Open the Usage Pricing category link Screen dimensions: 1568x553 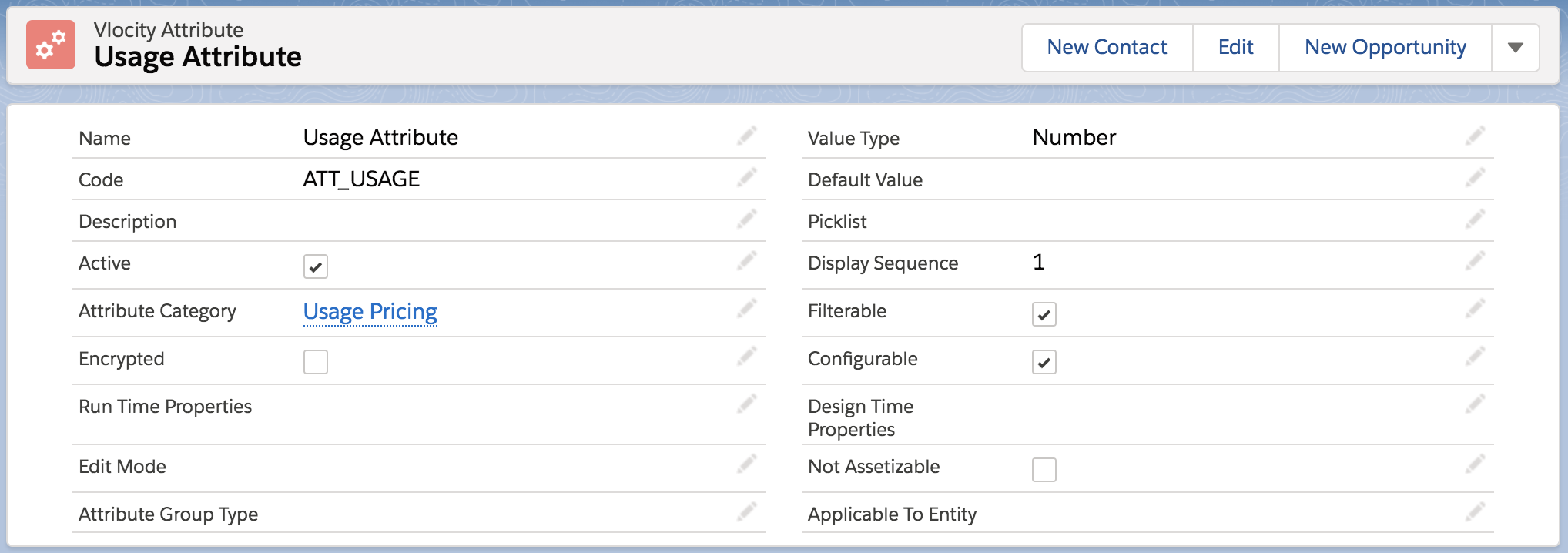(370, 311)
